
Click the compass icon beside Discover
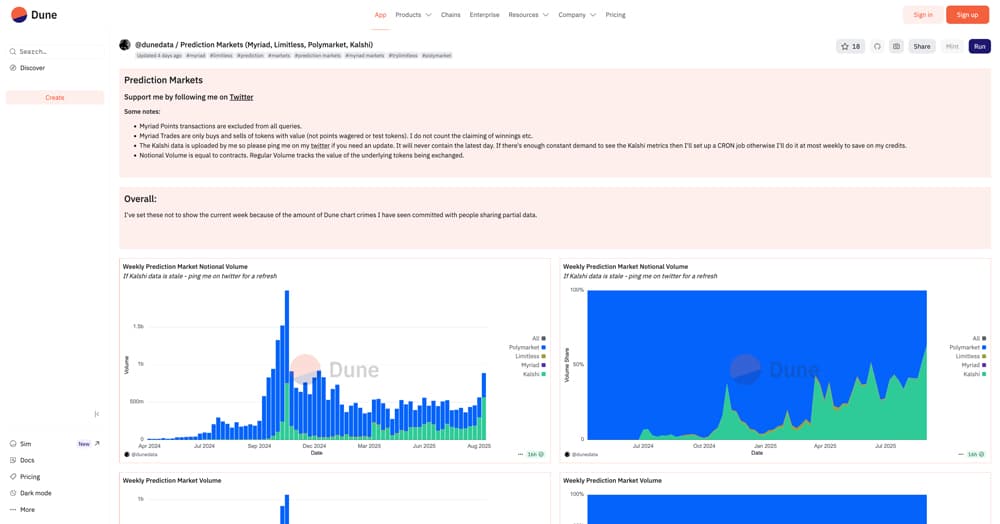(x=13, y=68)
